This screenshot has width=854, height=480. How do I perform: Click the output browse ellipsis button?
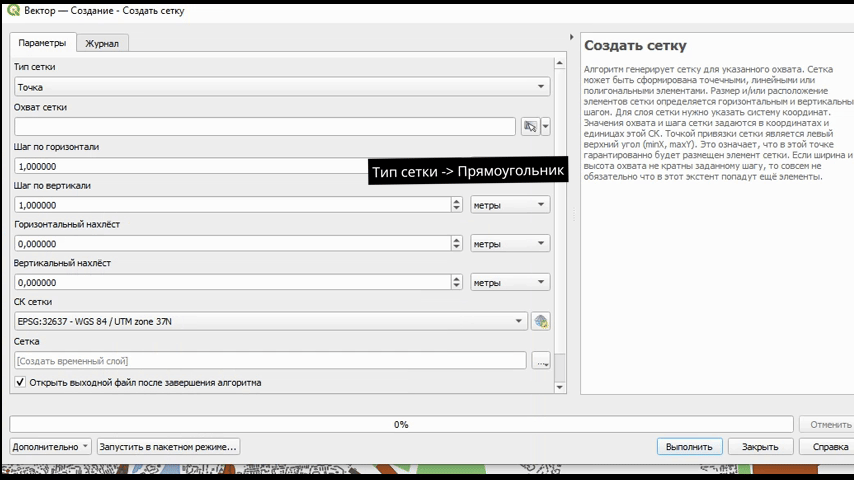pos(541,361)
